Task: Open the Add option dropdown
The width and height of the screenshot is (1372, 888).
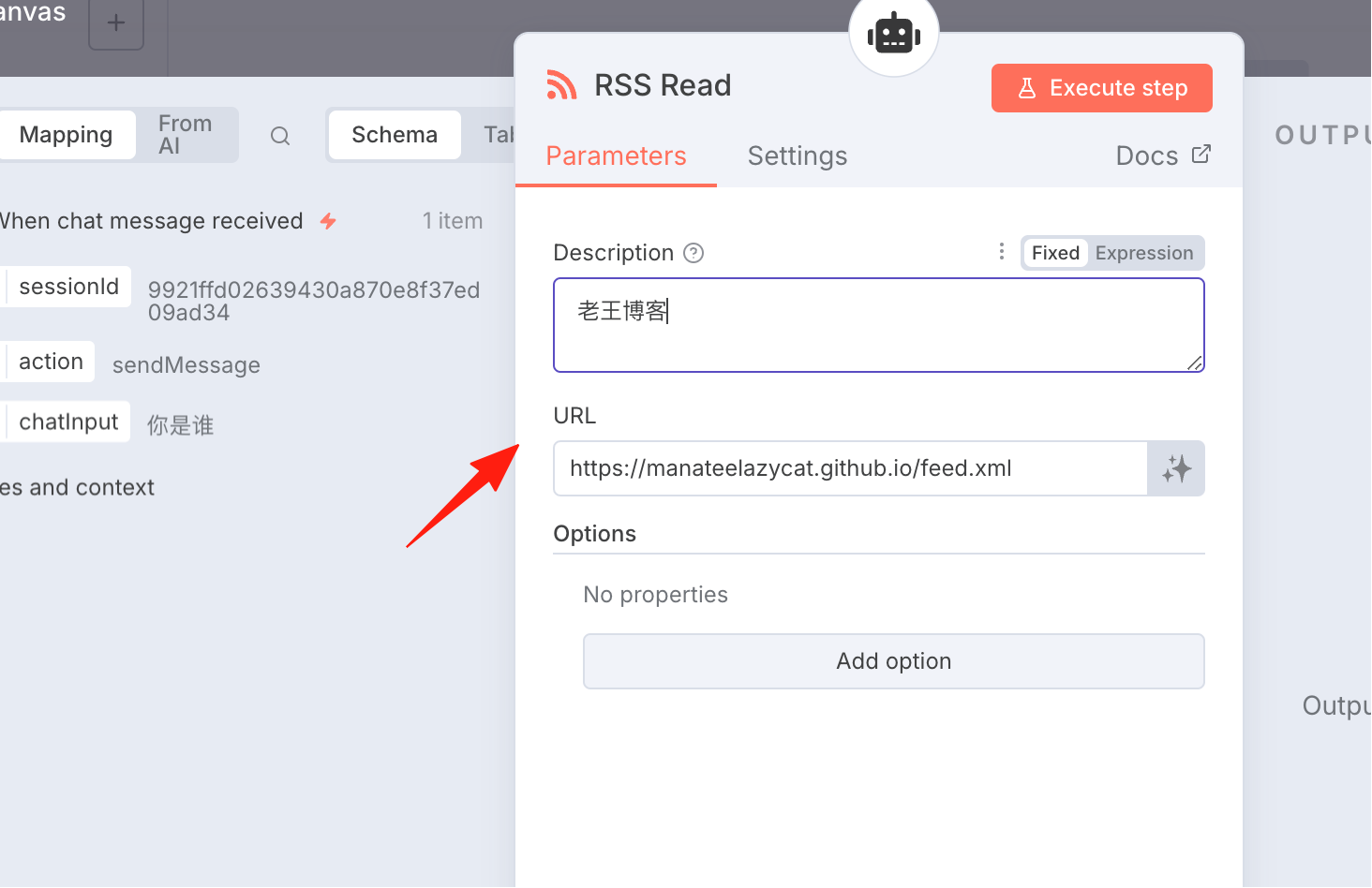Action: tap(894, 661)
